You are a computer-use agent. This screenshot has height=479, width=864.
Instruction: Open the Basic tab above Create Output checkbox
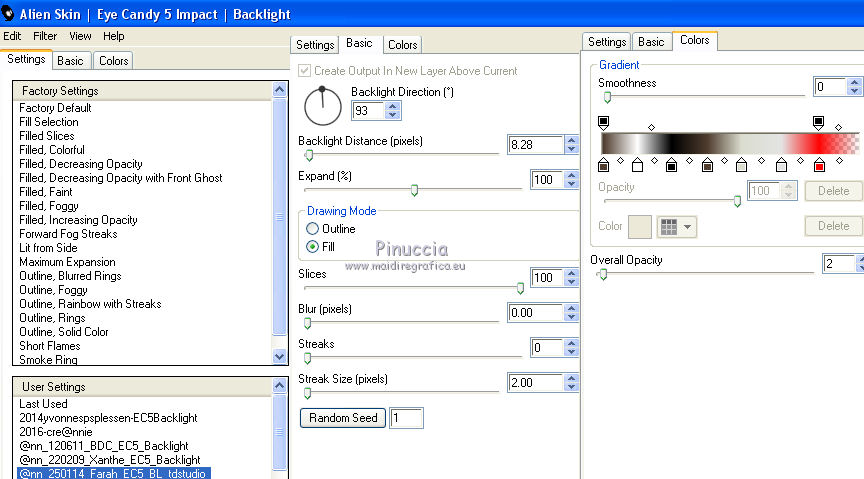[x=359, y=43]
